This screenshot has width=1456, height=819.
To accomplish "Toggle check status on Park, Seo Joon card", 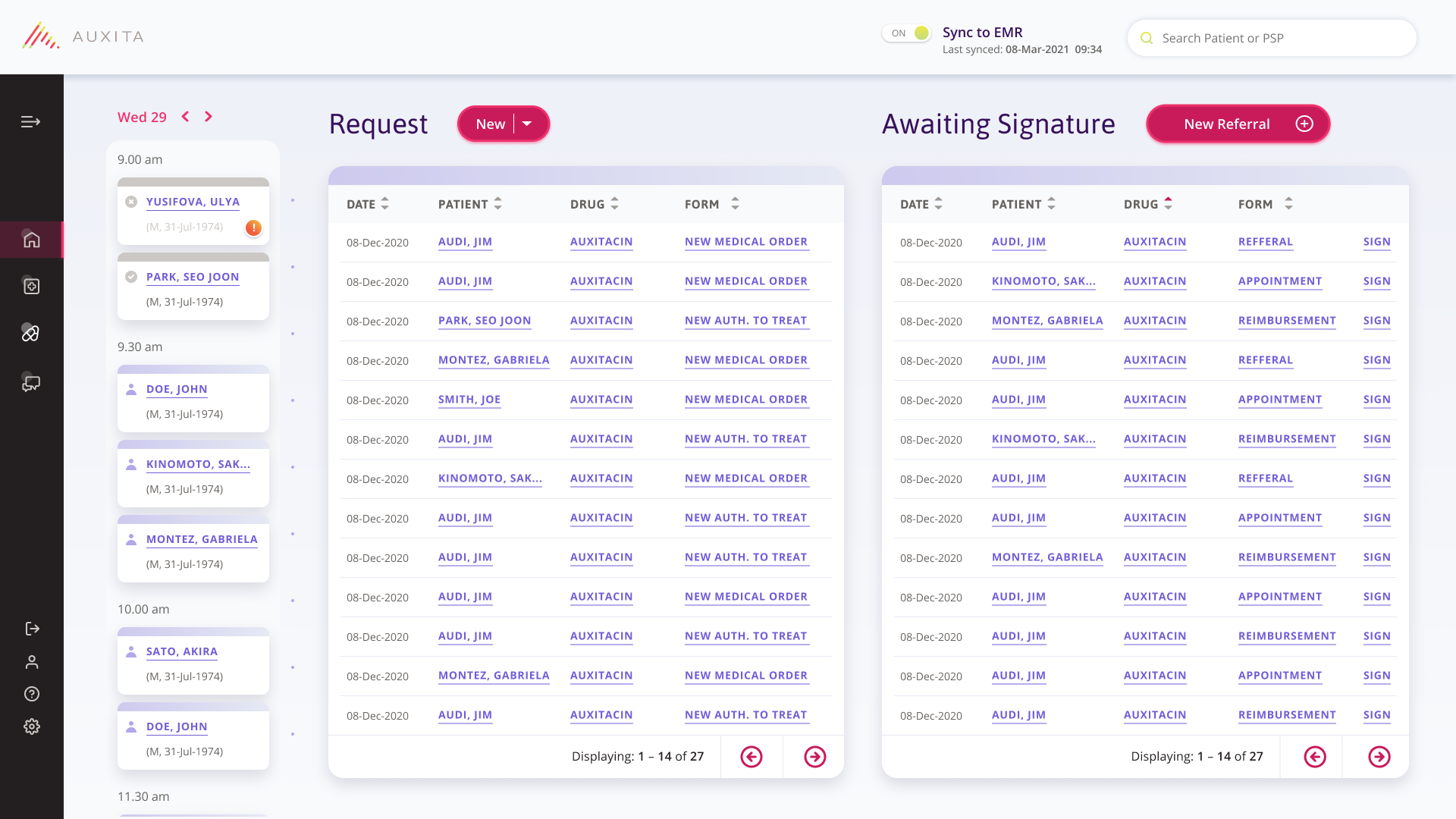I will pyautogui.click(x=131, y=277).
